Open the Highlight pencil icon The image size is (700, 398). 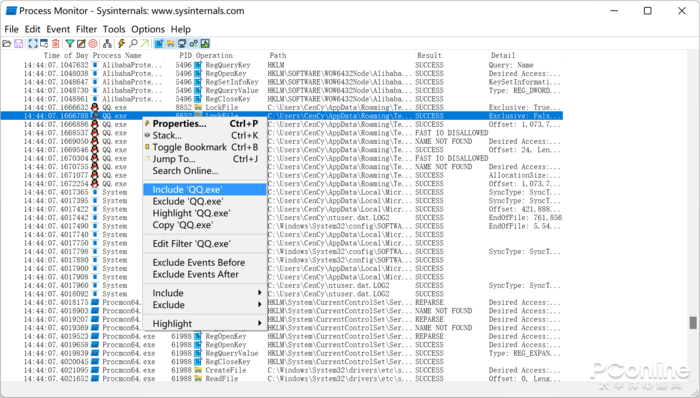(x=81, y=43)
